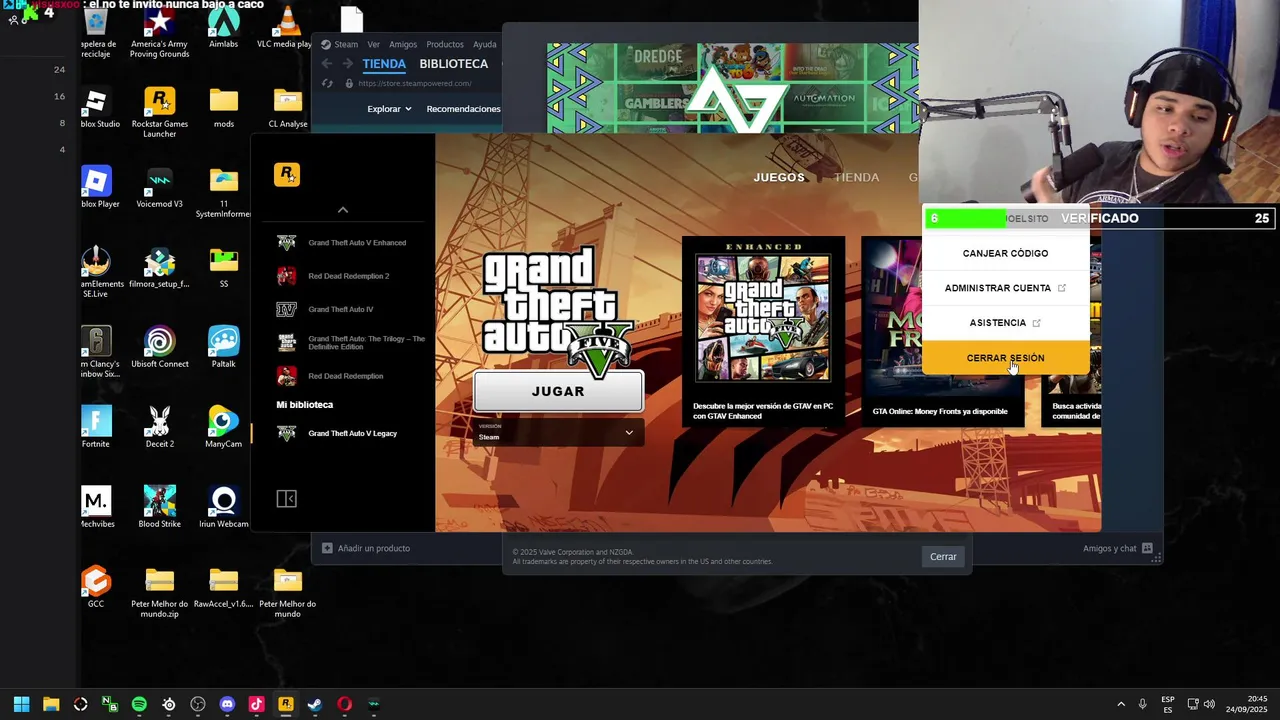Open the Productos menu in Steam
This screenshot has height=720, width=1280.
(445, 44)
